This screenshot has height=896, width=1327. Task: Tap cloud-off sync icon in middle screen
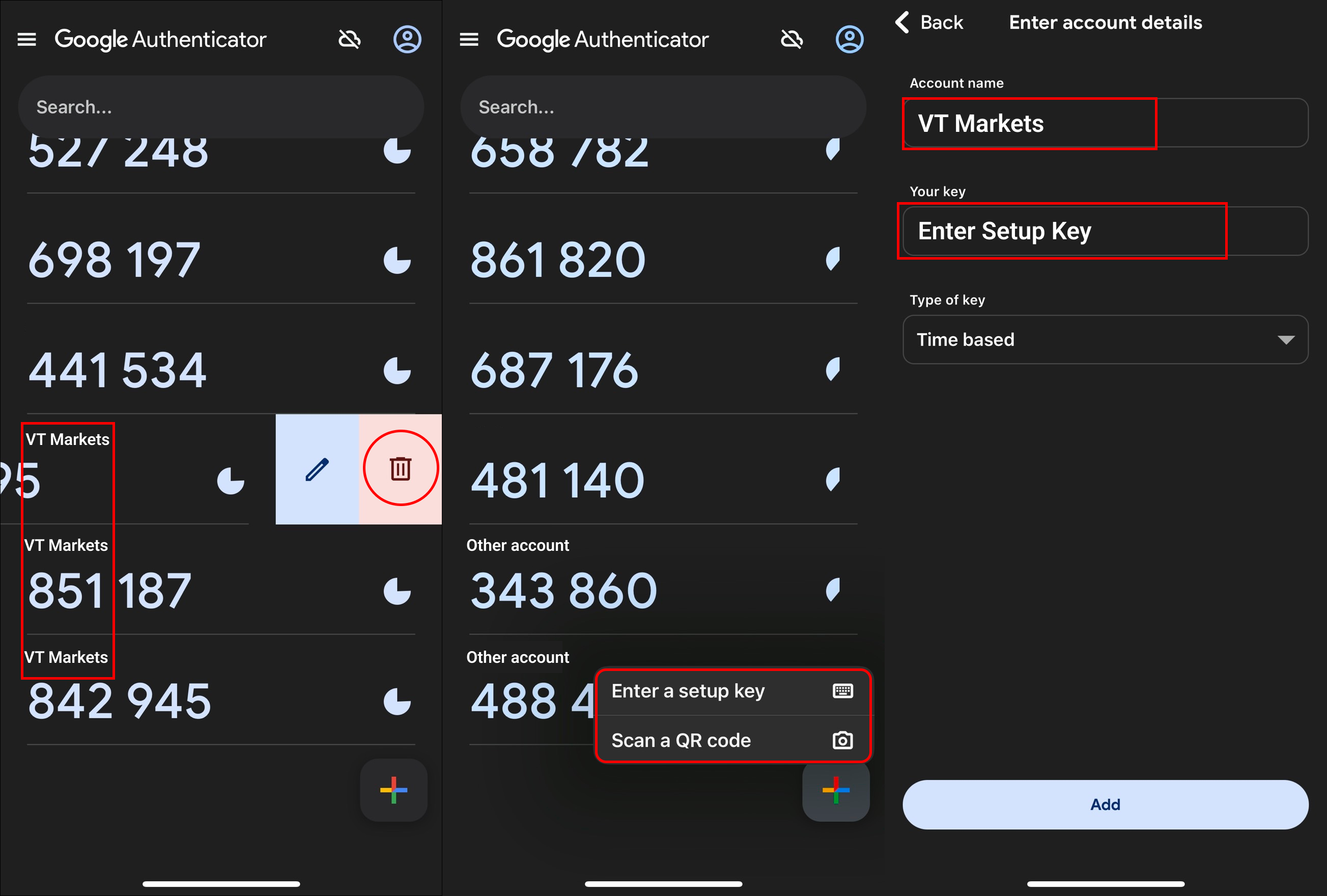pyautogui.click(x=792, y=39)
